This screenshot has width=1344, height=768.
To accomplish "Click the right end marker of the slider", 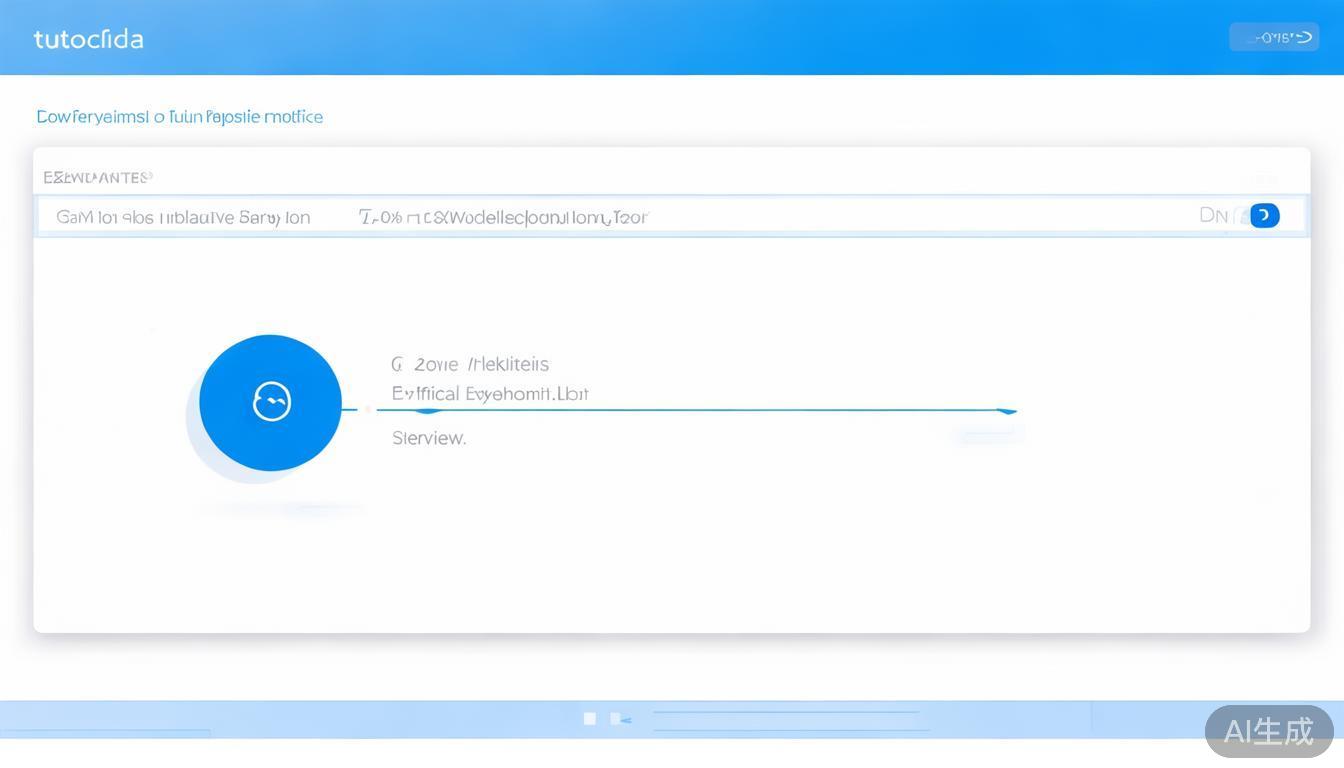I will point(1006,410).
